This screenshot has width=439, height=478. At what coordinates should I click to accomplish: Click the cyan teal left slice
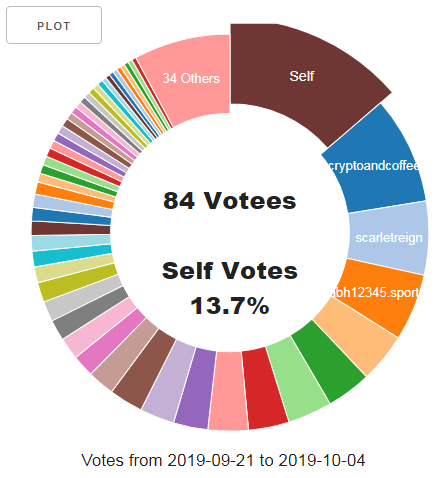coord(72,255)
